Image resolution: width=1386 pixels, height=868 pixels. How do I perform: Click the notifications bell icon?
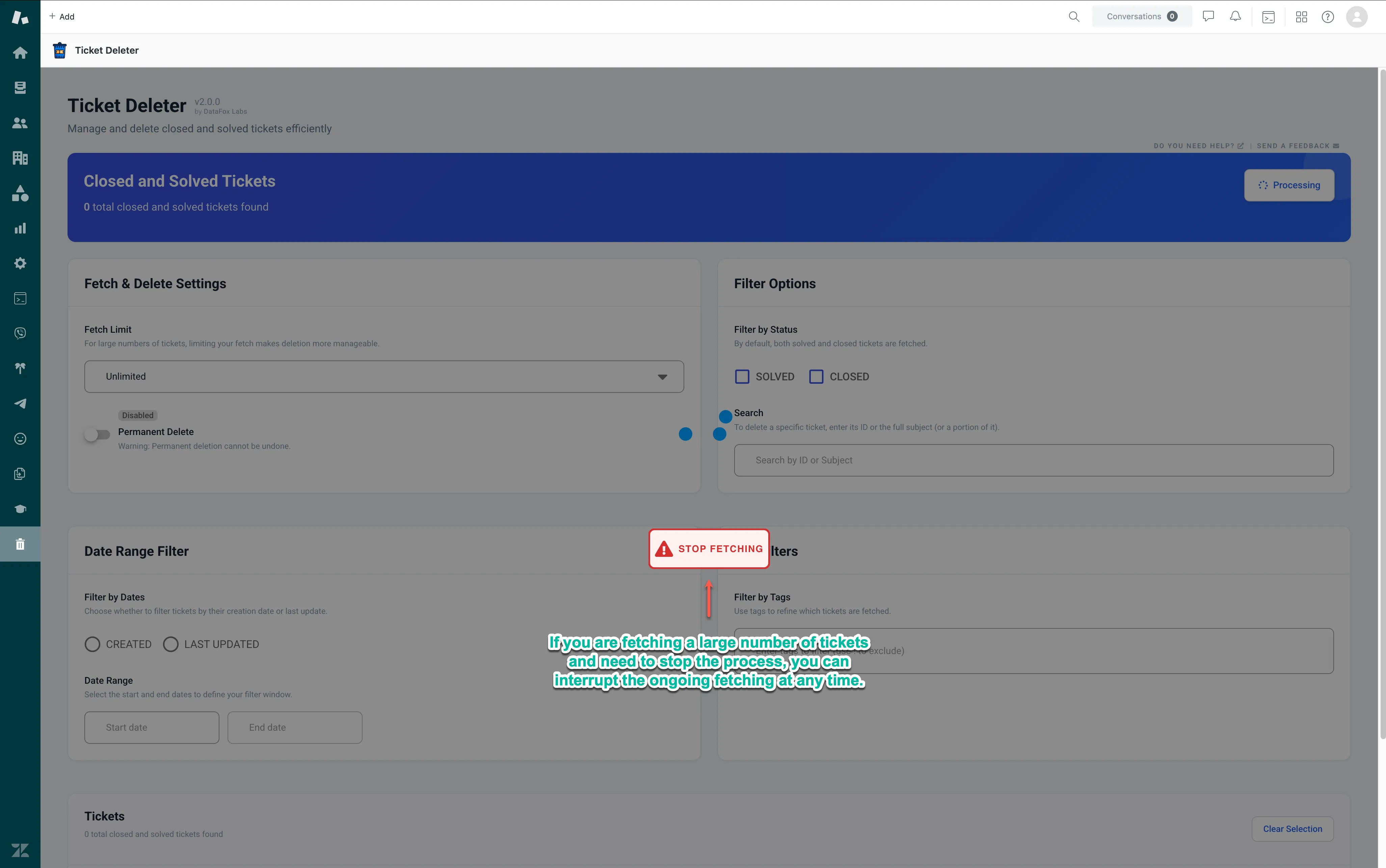(1235, 17)
